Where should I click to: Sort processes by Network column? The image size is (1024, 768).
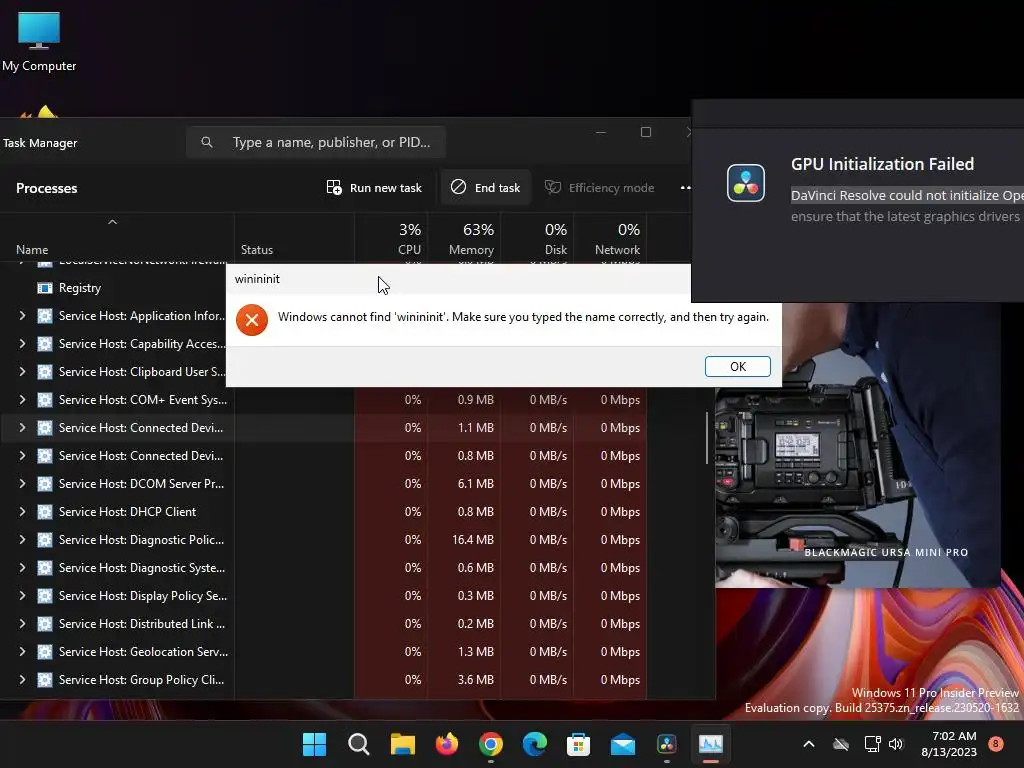tap(610, 238)
